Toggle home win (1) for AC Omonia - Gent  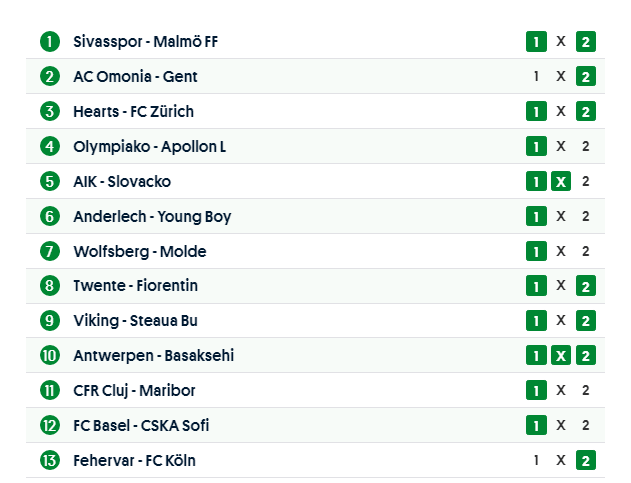(536, 77)
